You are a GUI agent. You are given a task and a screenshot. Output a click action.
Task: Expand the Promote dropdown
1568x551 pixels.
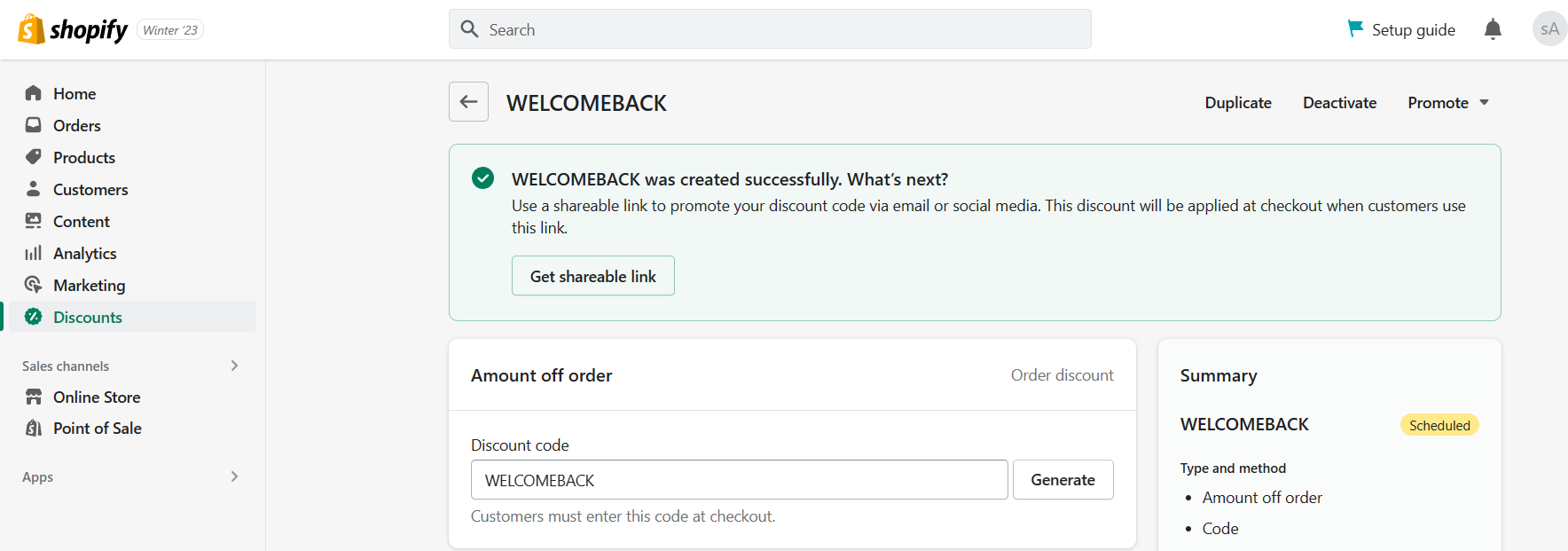tap(1448, 103)
